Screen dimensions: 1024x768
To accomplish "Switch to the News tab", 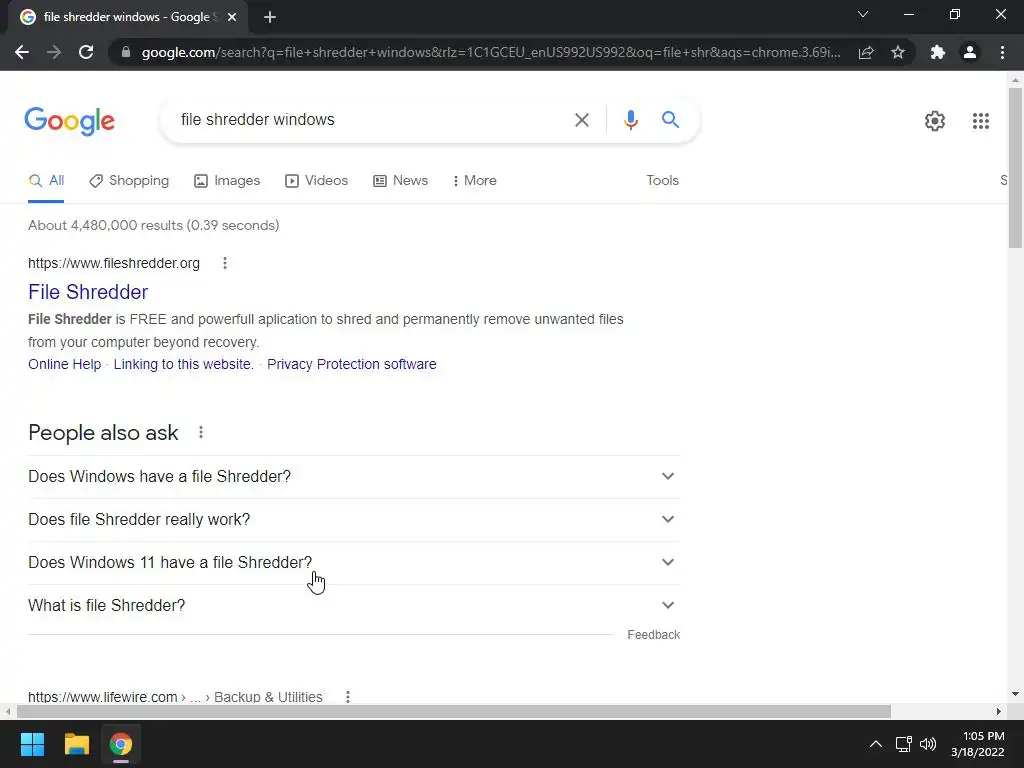I will pos(400,181).
